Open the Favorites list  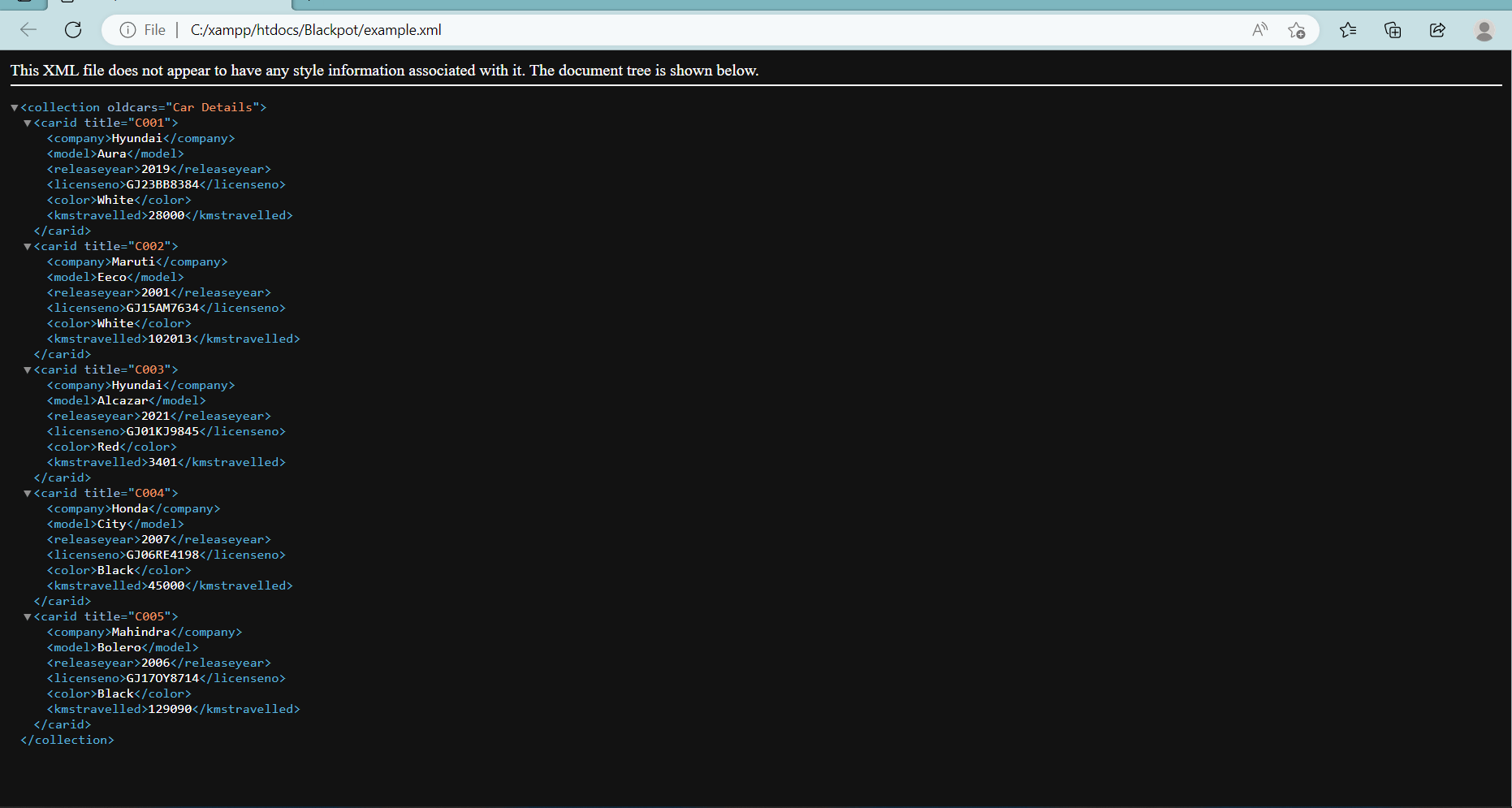coord(1348,30)
